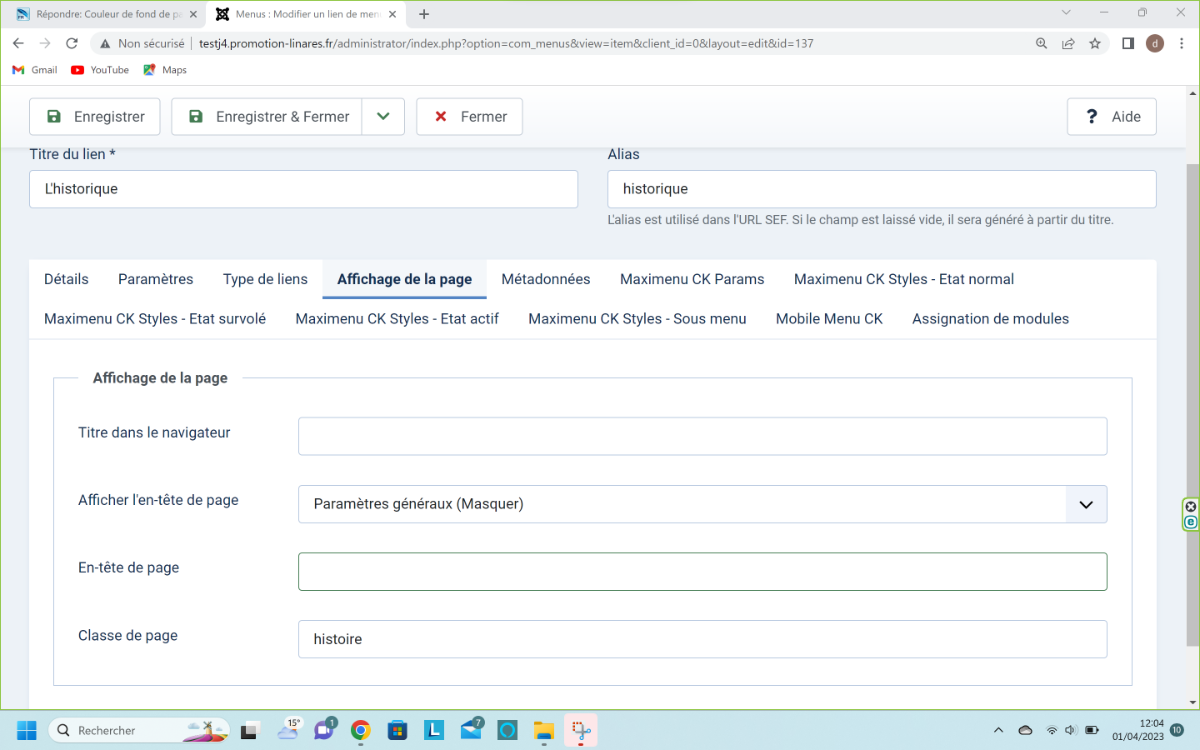Open the Windows Start menu
The width and height of the screenshot is (1200, 750).
point(26,730)
